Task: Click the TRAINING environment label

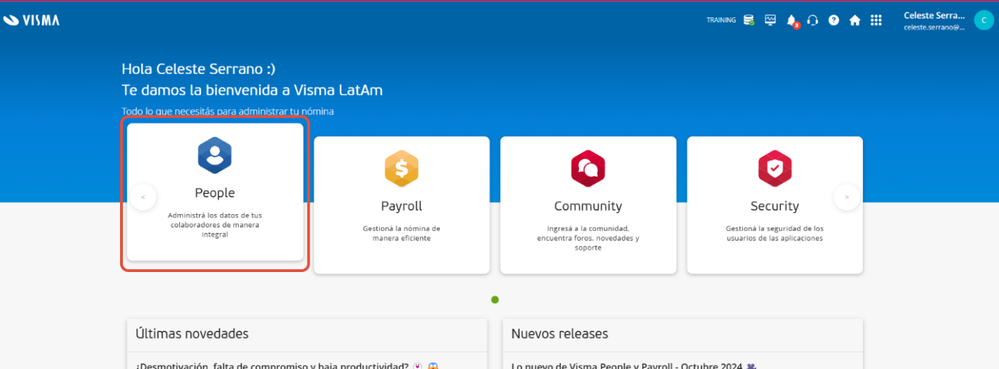Action: coord(721,20)
